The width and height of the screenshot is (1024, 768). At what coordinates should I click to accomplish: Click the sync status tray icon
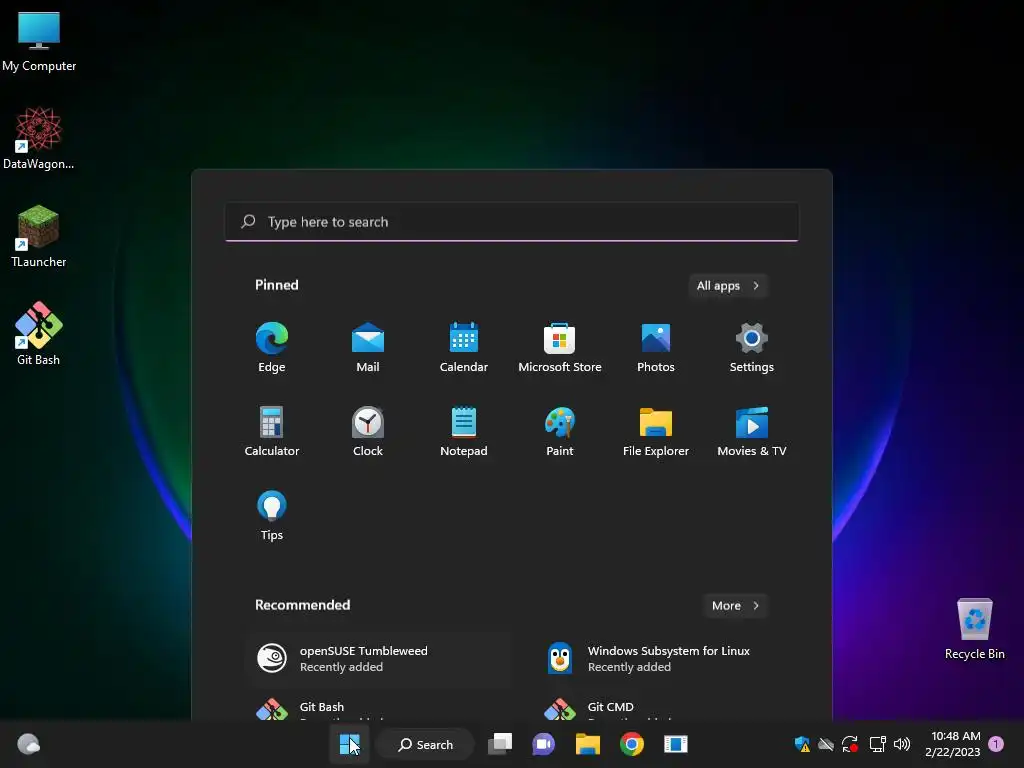pos(850,744)
